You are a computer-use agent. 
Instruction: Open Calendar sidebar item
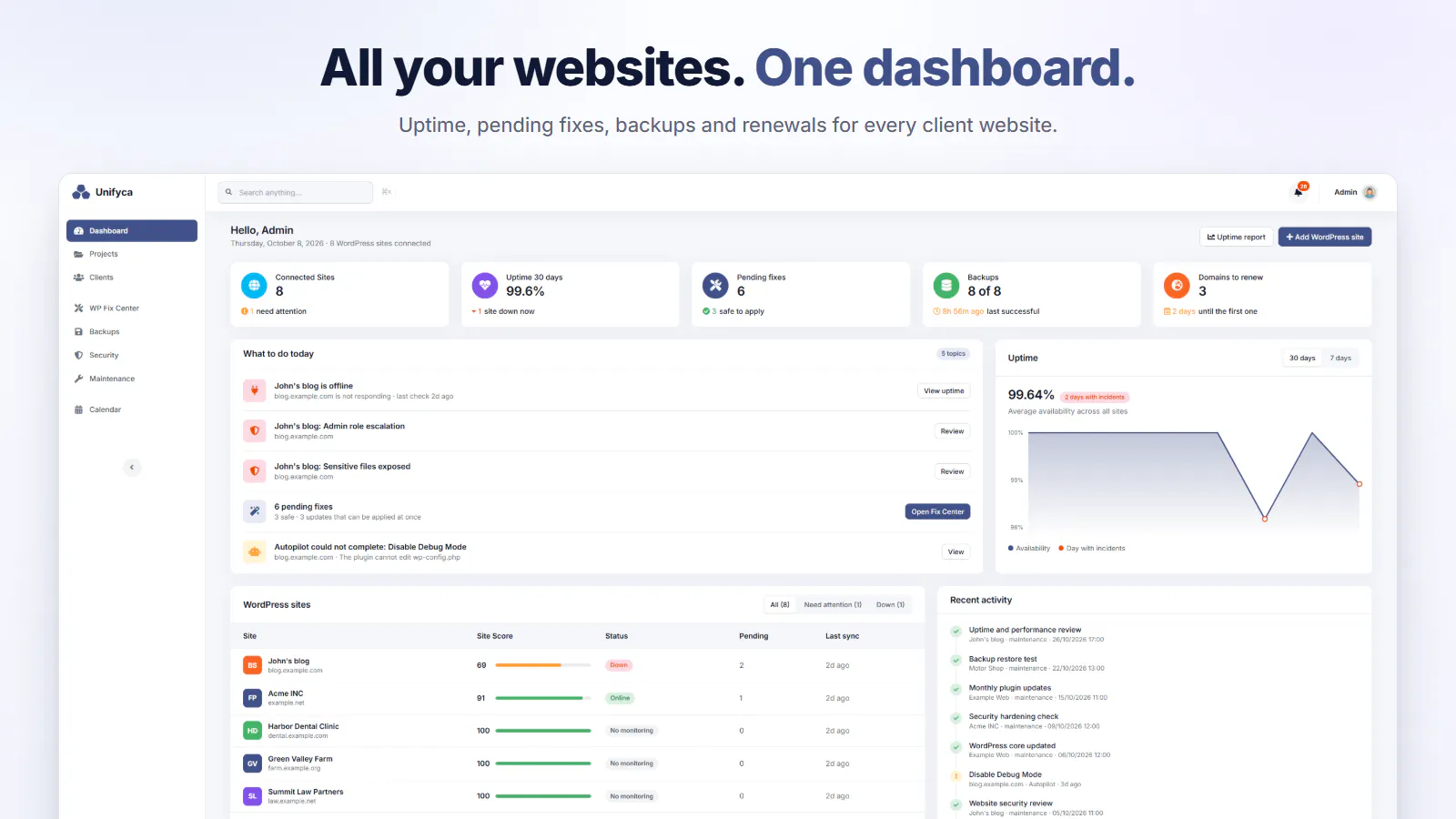point(132,409)
